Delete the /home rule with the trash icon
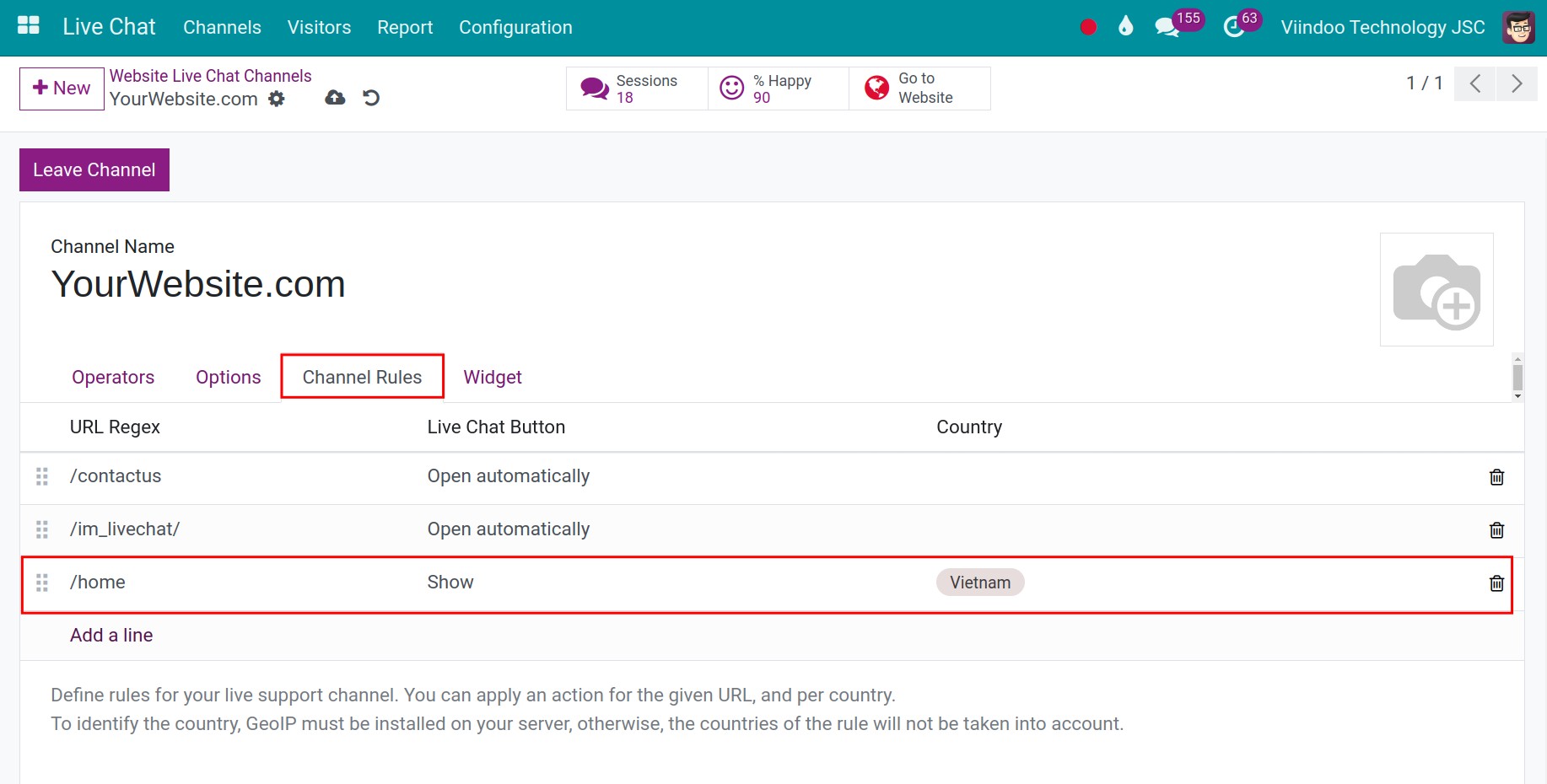 (1497, 583)
